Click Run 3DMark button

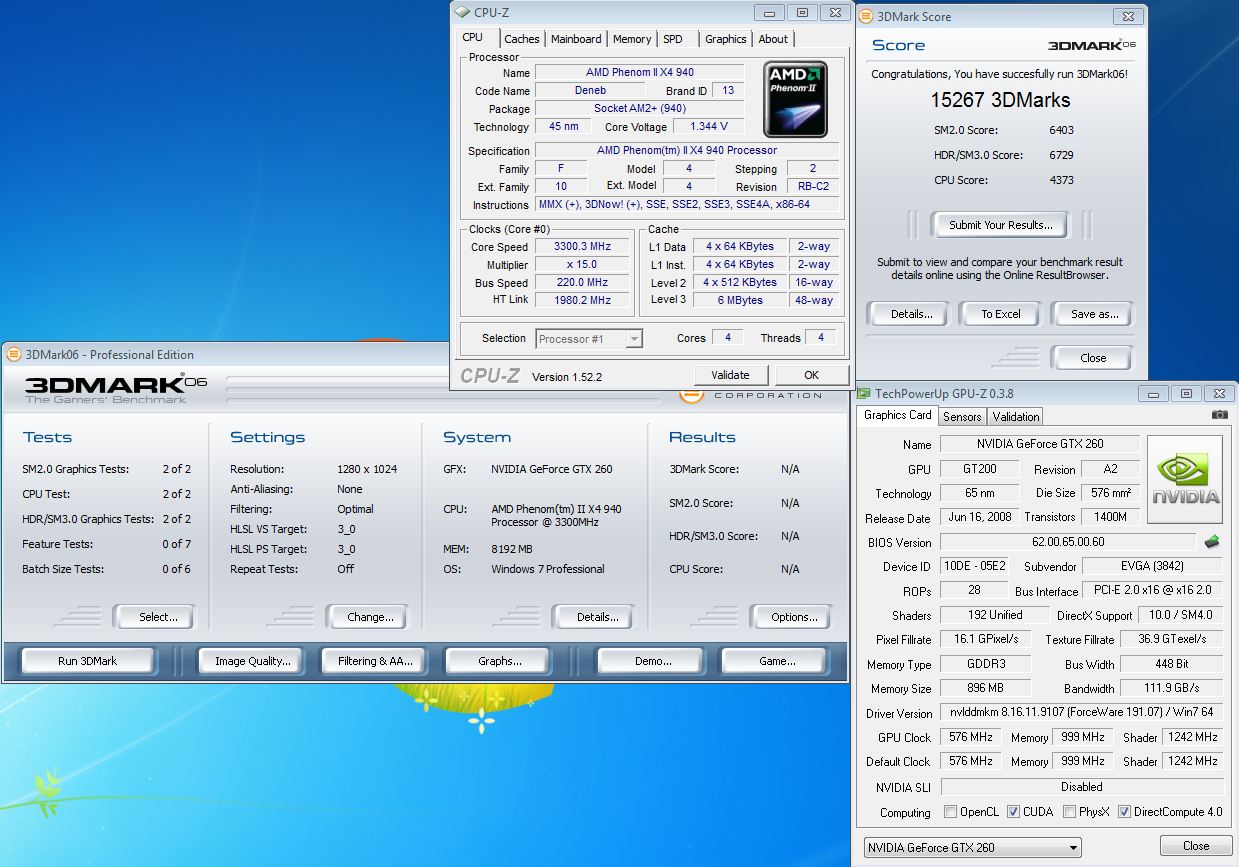pyautogui.click(x=88, y=661)
